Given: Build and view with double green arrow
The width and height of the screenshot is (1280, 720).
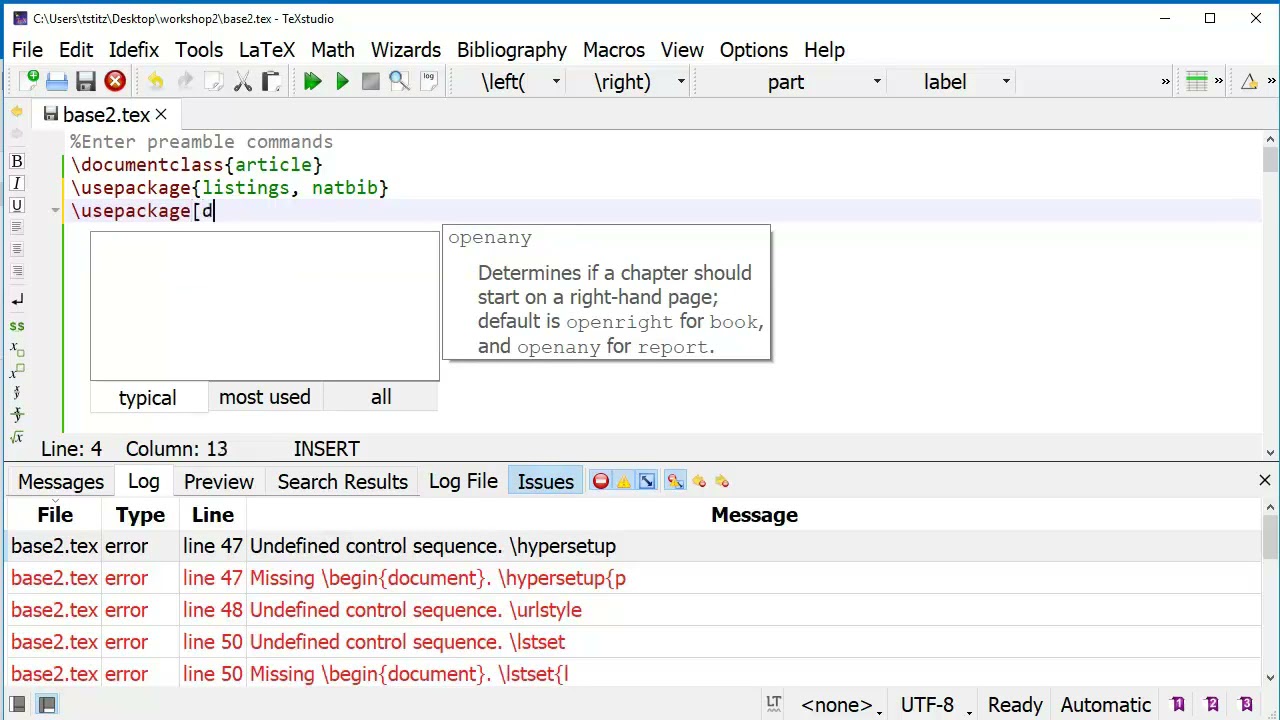Looking at the screenshot, I should [x=313, y=81].
